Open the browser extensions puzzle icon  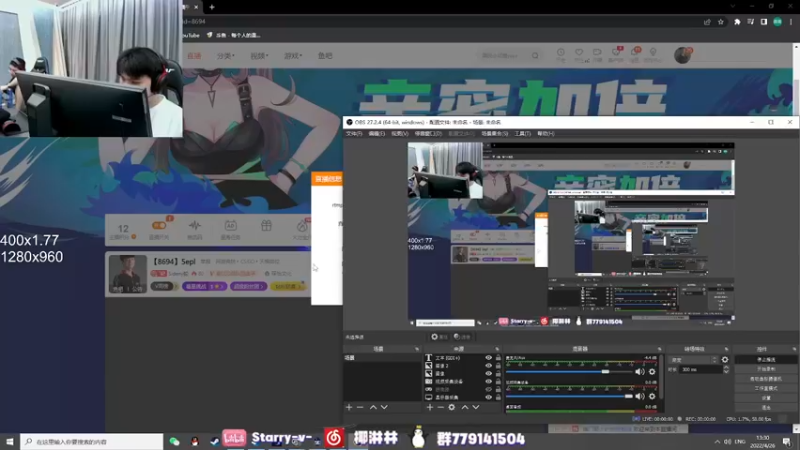737,22
